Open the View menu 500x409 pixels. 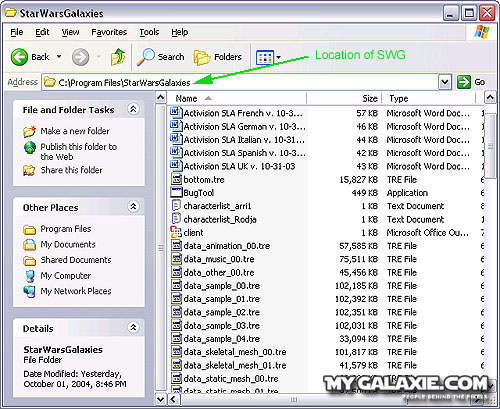(70, 32)
